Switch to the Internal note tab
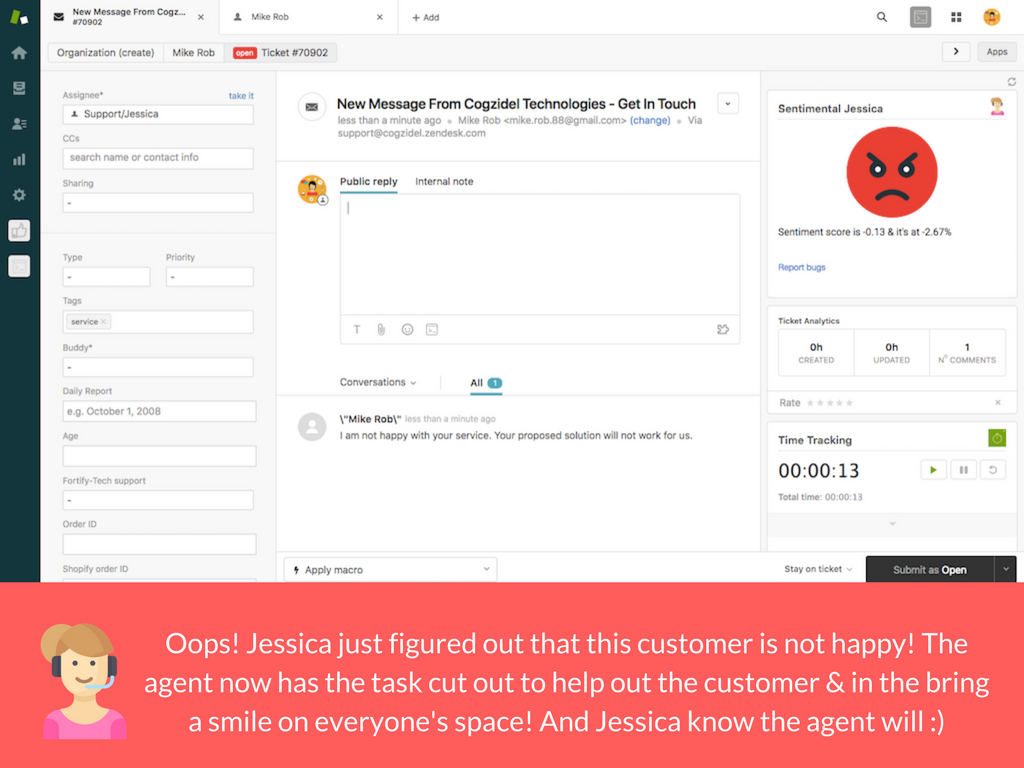The width and height of the screenshot is (1024, 768). pyautogui.click(x=444, y=181)
